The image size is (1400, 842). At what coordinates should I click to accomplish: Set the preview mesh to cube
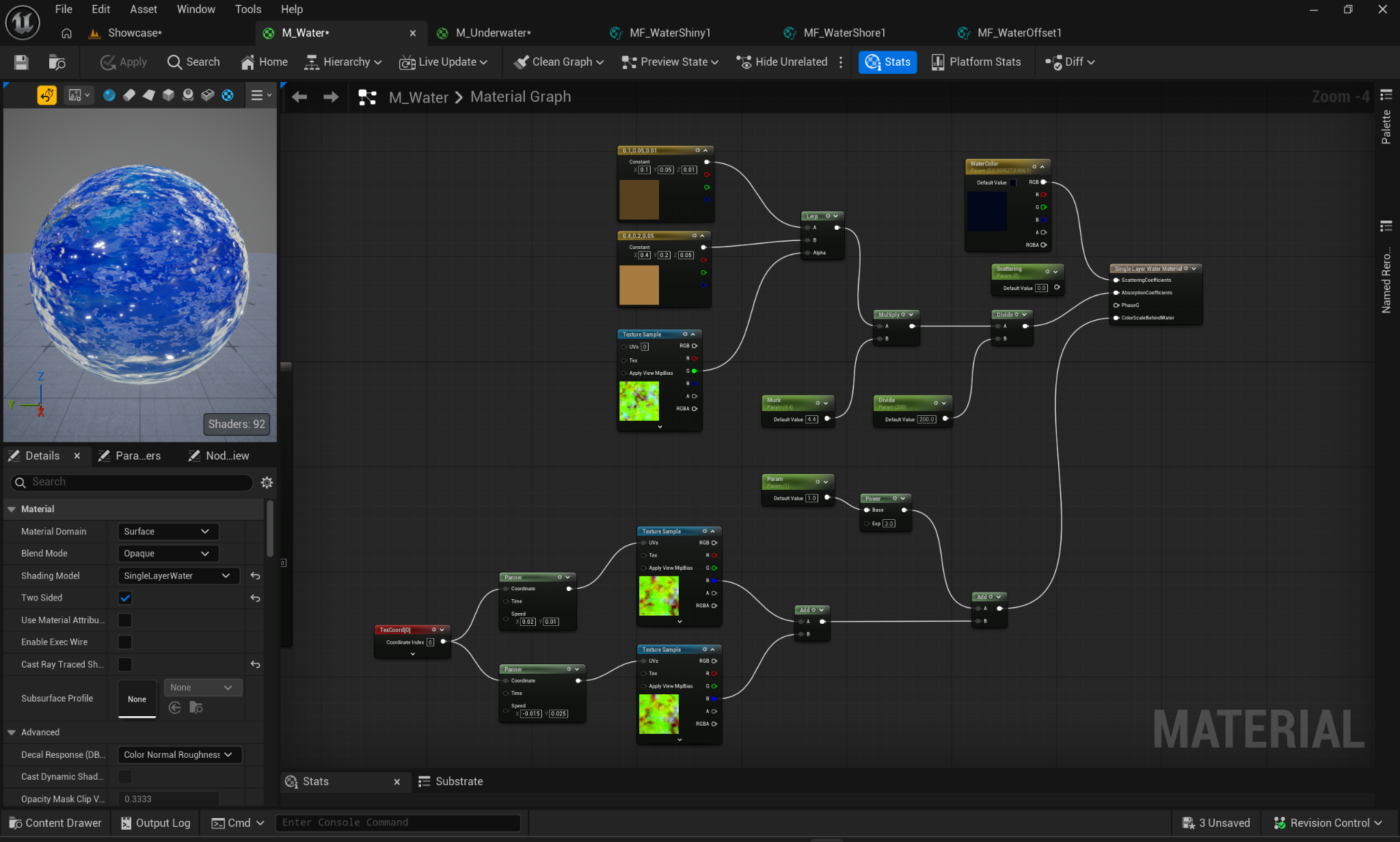(168, 95)
